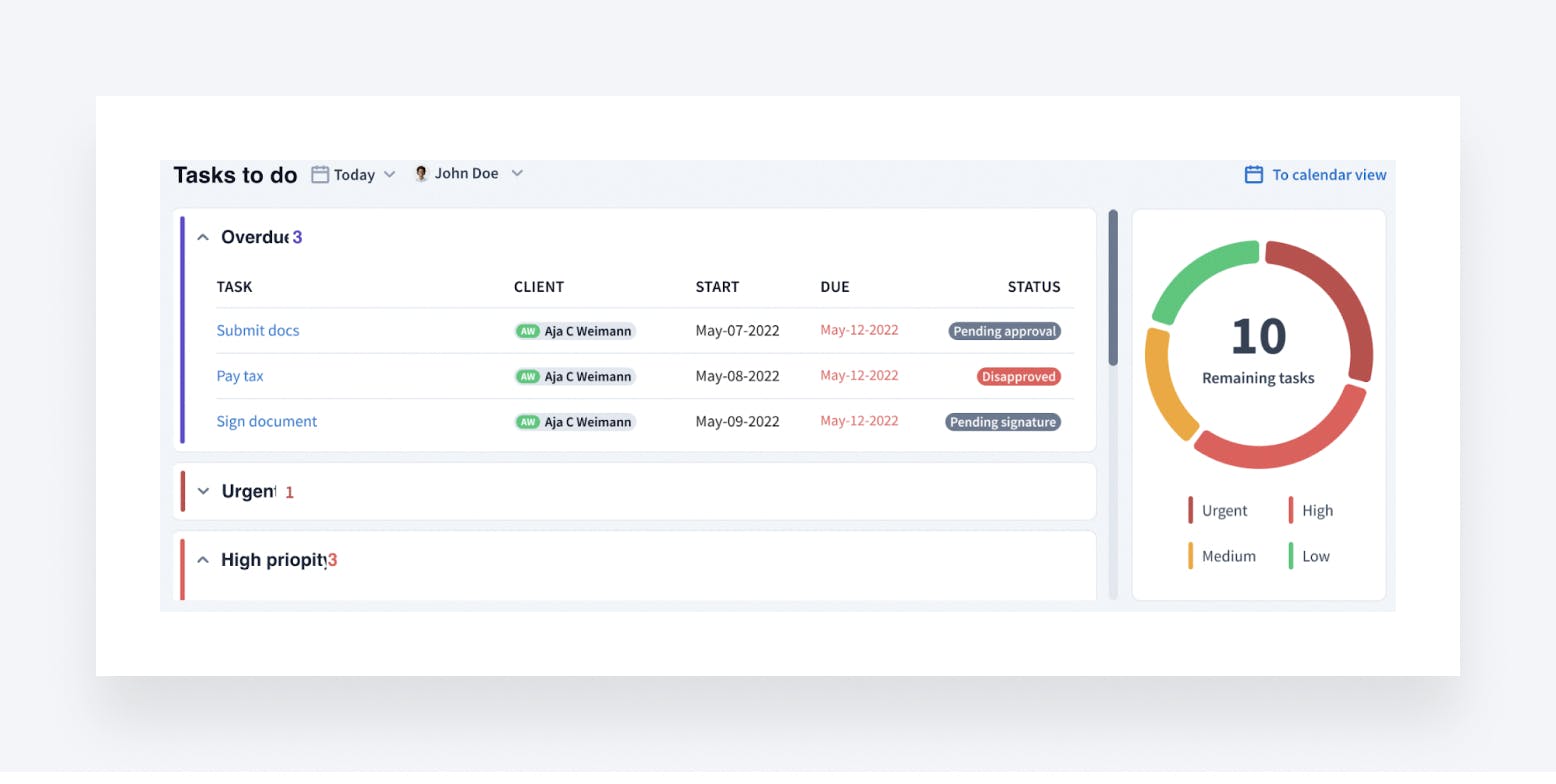
Task: Open the Today date filter dropdown
Action: 389,175
